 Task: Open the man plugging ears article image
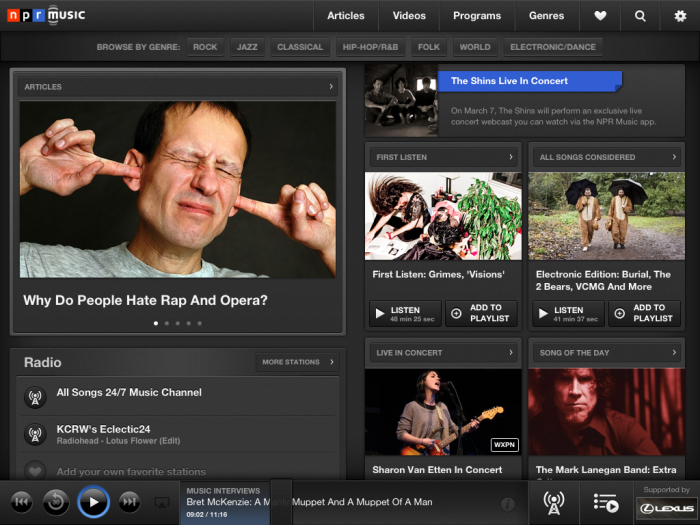point(178,189)
